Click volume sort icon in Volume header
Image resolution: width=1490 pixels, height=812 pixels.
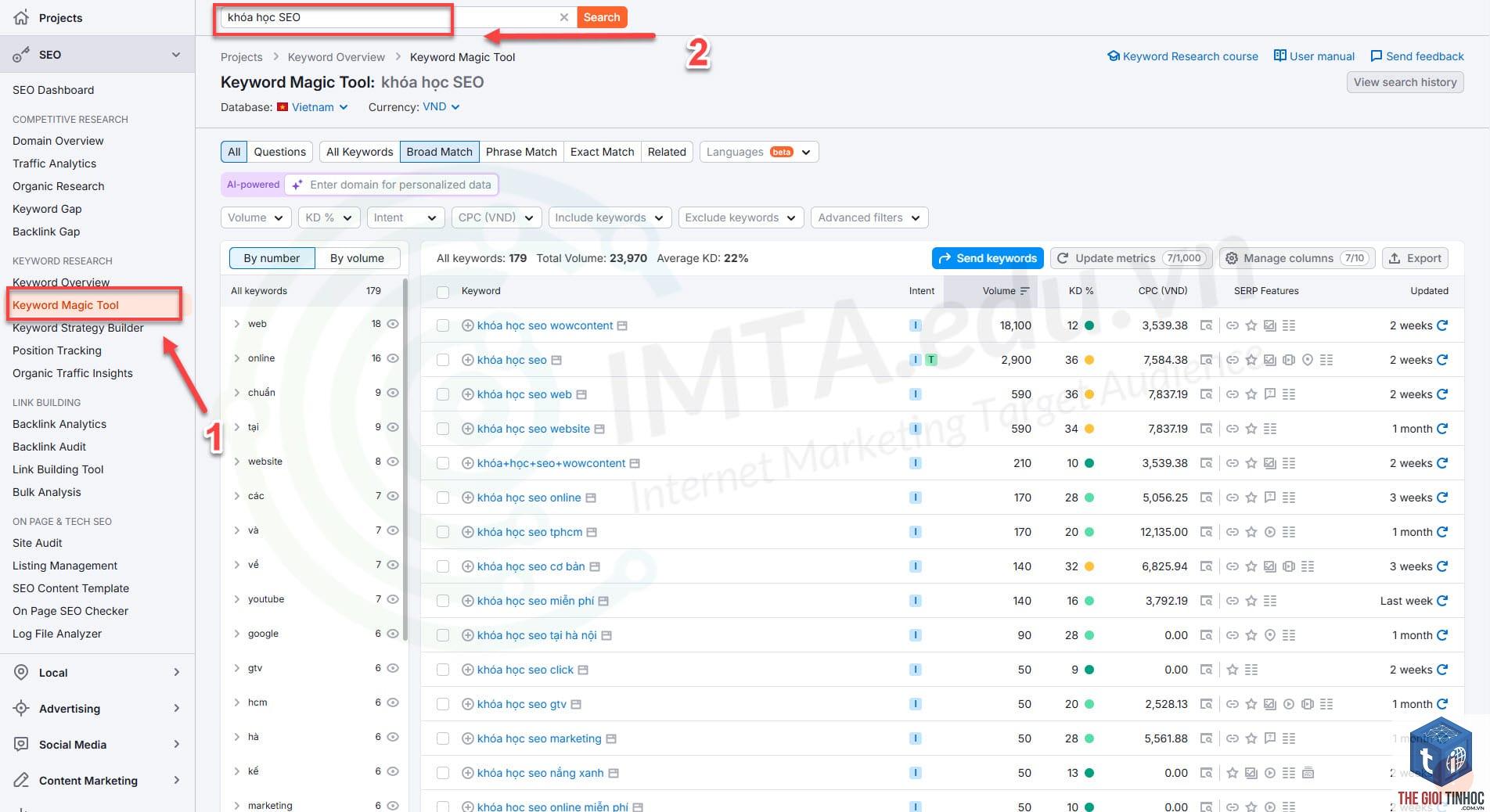(1024, 291)
